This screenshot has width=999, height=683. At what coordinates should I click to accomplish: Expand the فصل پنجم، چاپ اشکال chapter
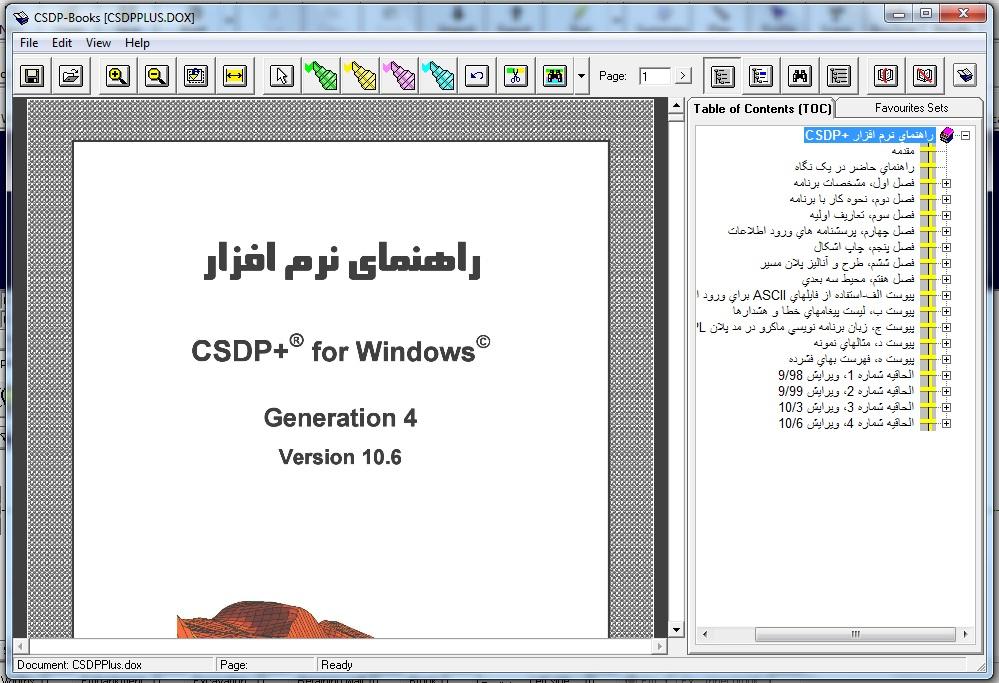[x=947, y=247]
